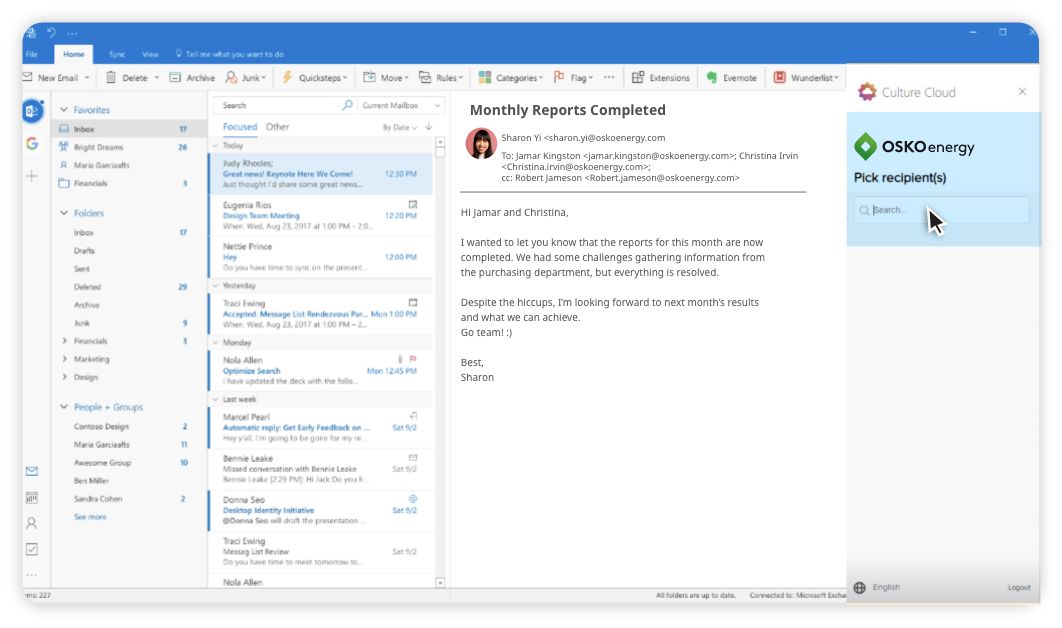This screenshot has width=1062, height=628.
Task: Click English language selector in Culture Cloud
Action: pyautogui.click(x=886, y=587)
